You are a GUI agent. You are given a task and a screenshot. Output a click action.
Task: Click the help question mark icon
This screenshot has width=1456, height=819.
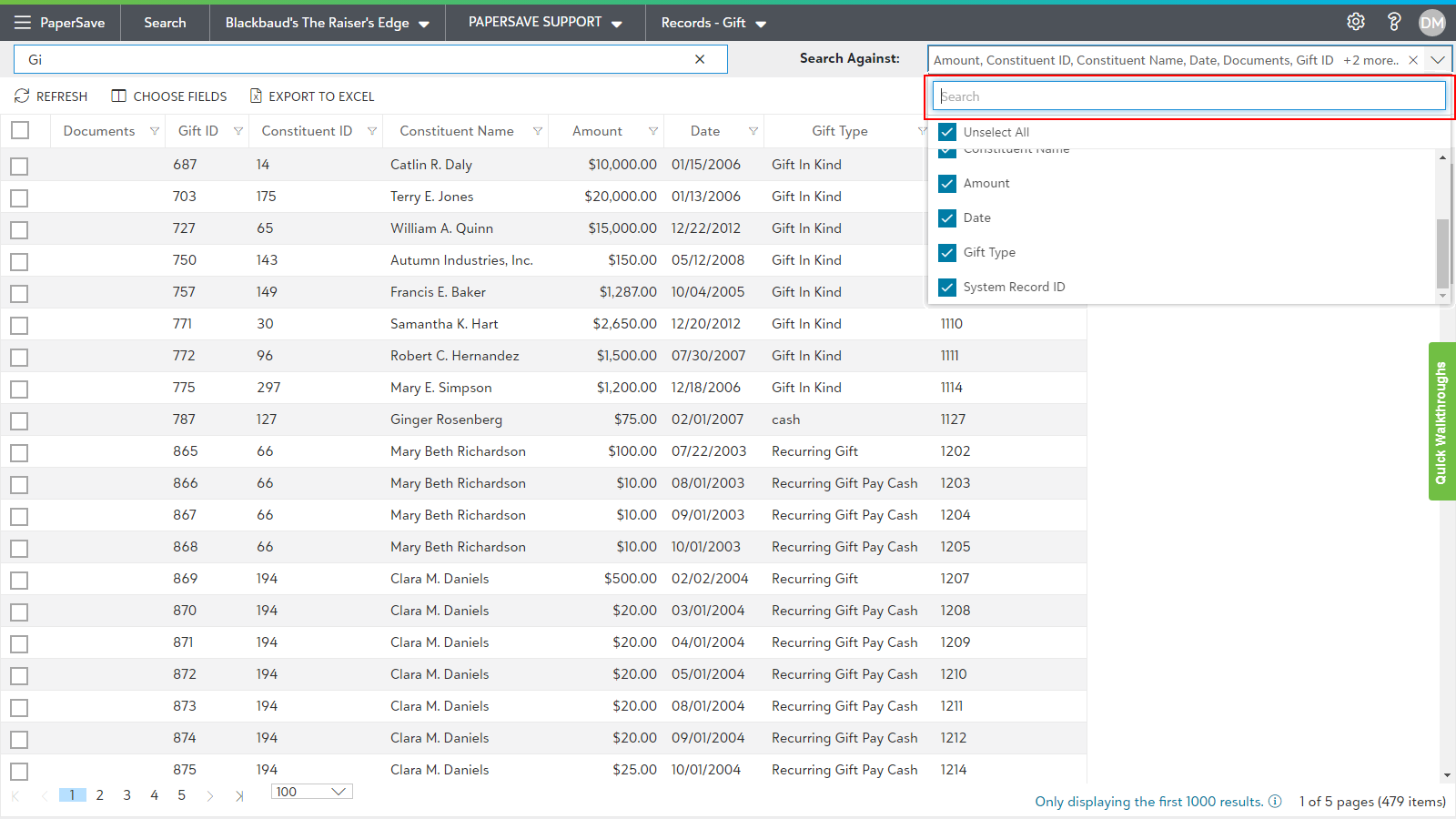pyautogui.click(x=1393, y=22)
